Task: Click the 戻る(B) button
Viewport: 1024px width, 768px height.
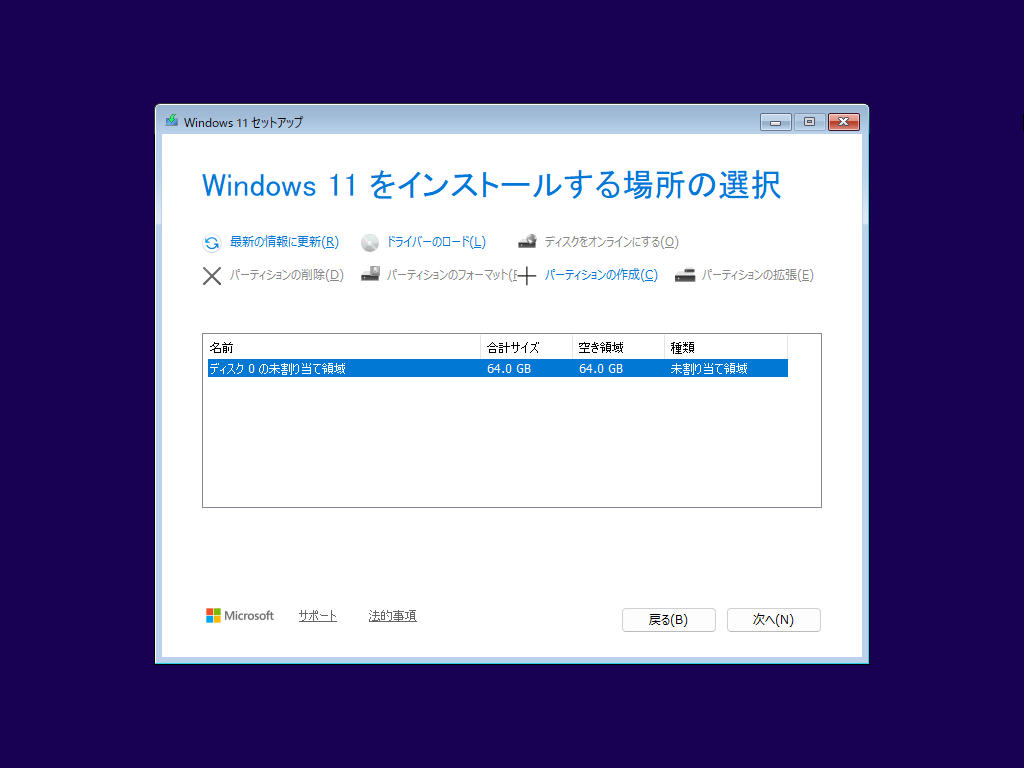Action: [669, 620]
